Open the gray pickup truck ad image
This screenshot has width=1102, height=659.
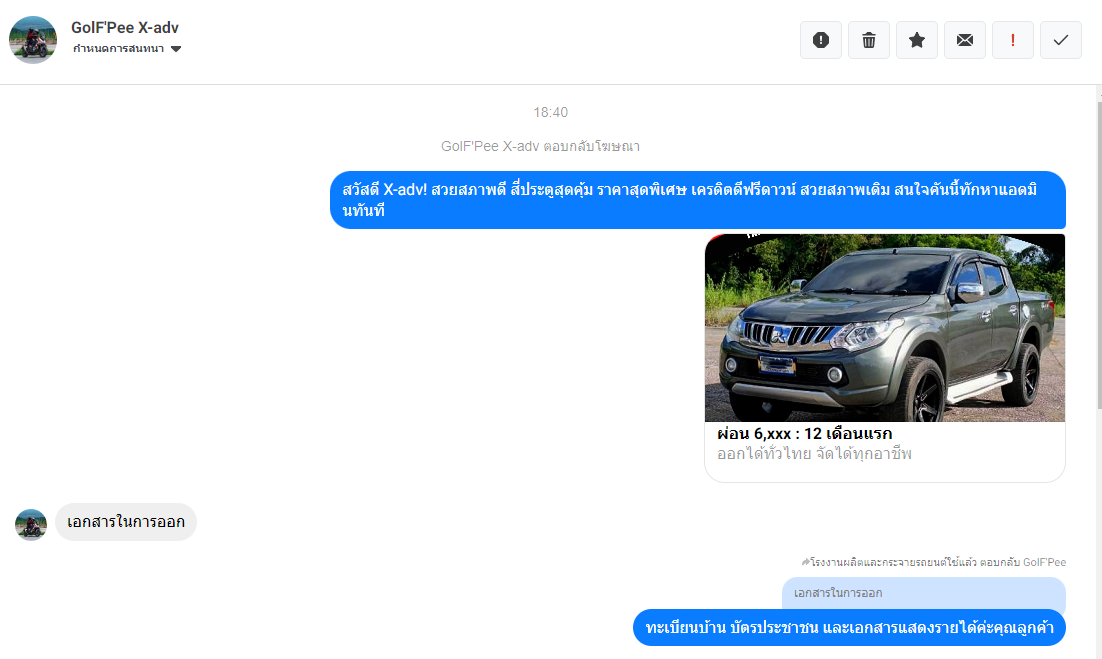coord(885,328)
